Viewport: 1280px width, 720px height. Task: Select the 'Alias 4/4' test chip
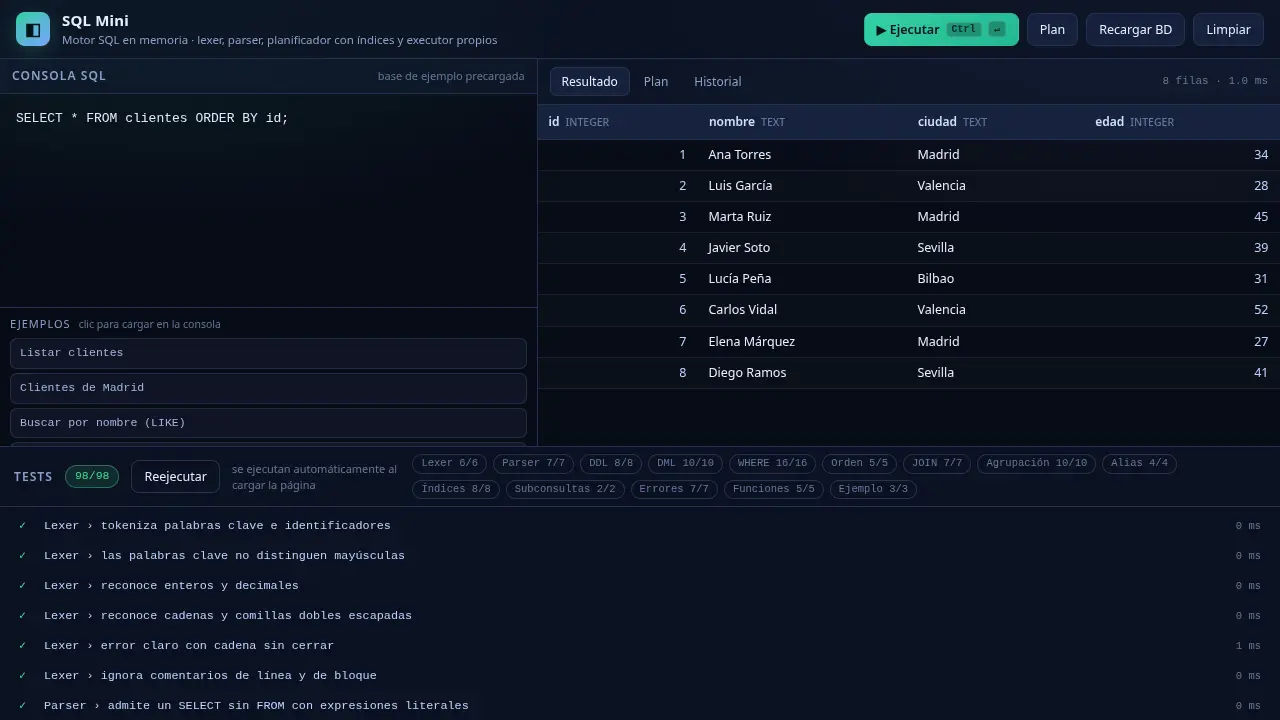pos(1139,464)
